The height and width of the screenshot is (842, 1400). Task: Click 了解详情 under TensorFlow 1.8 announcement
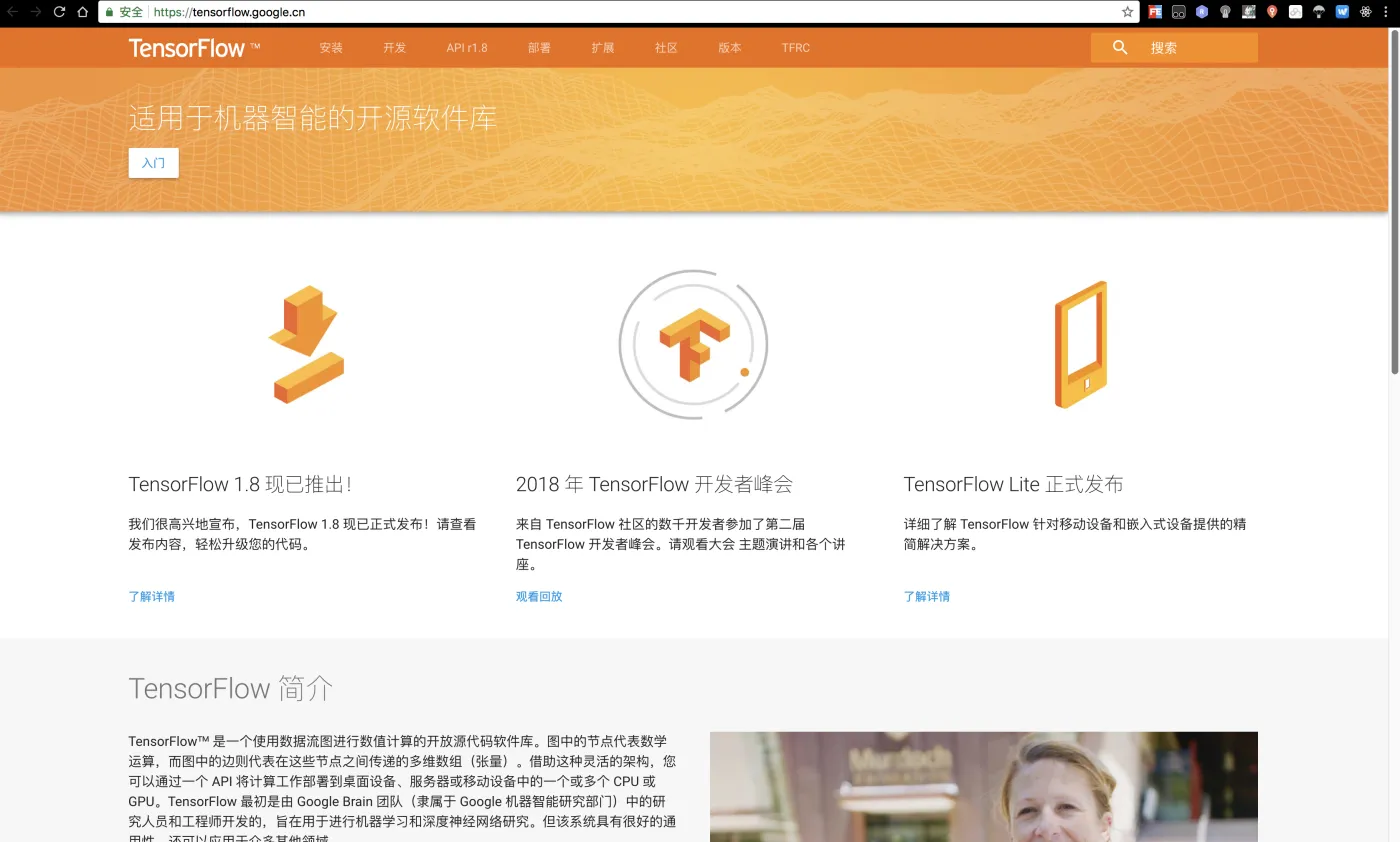click(x=152, y=596)
